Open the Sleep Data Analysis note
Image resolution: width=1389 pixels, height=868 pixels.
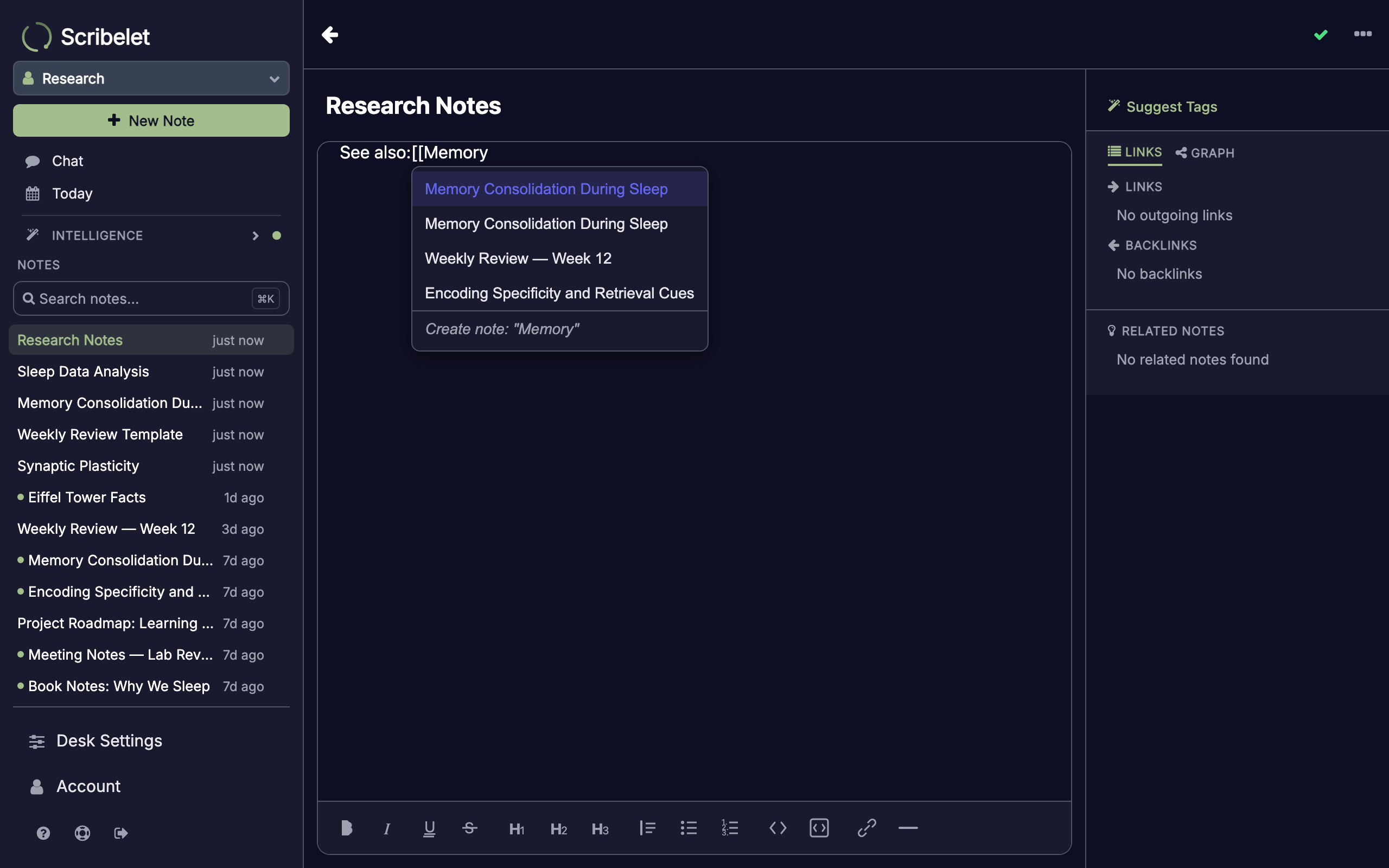point(151,372)
